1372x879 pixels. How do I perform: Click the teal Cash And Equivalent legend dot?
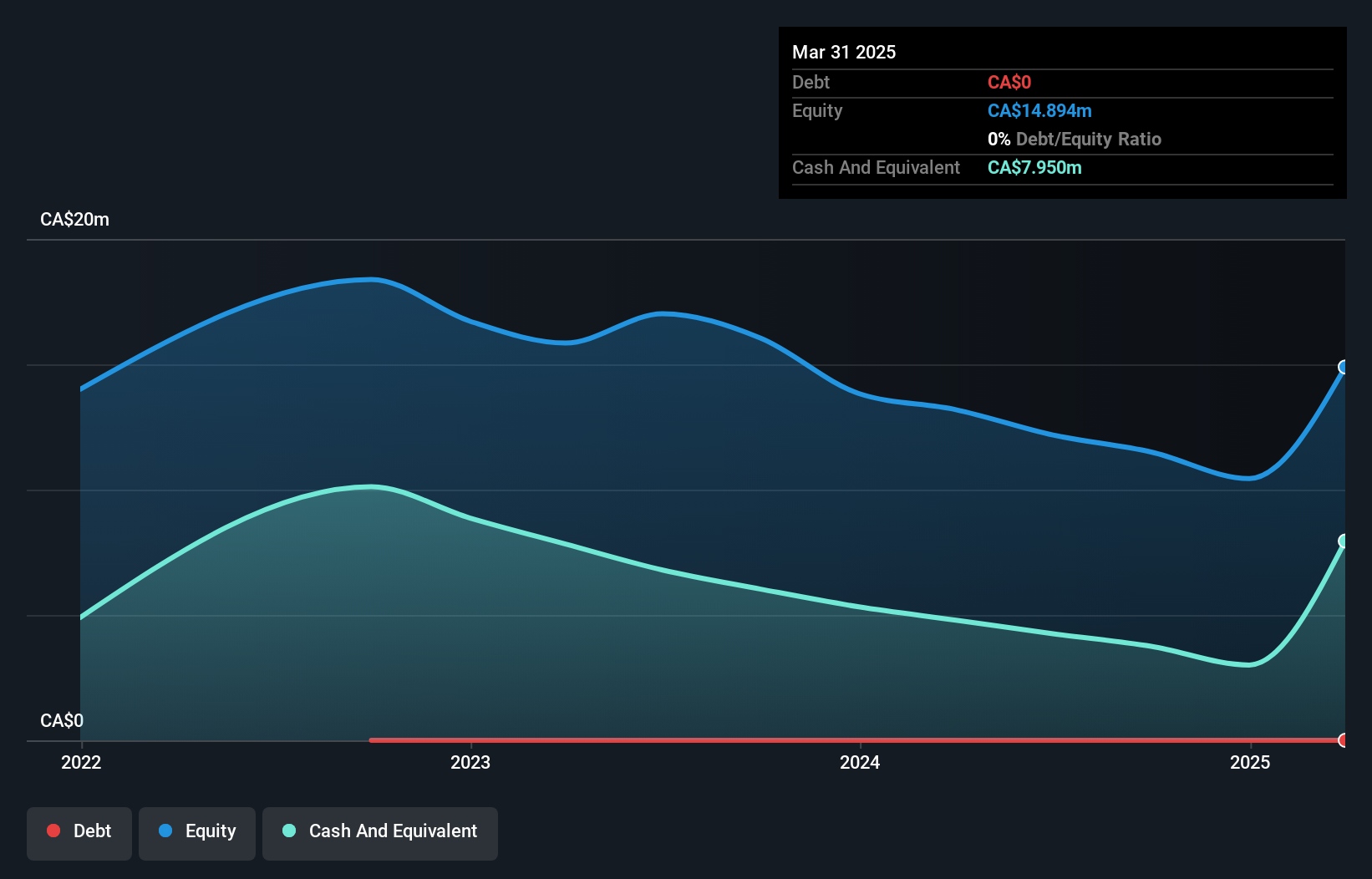[289, 831]
